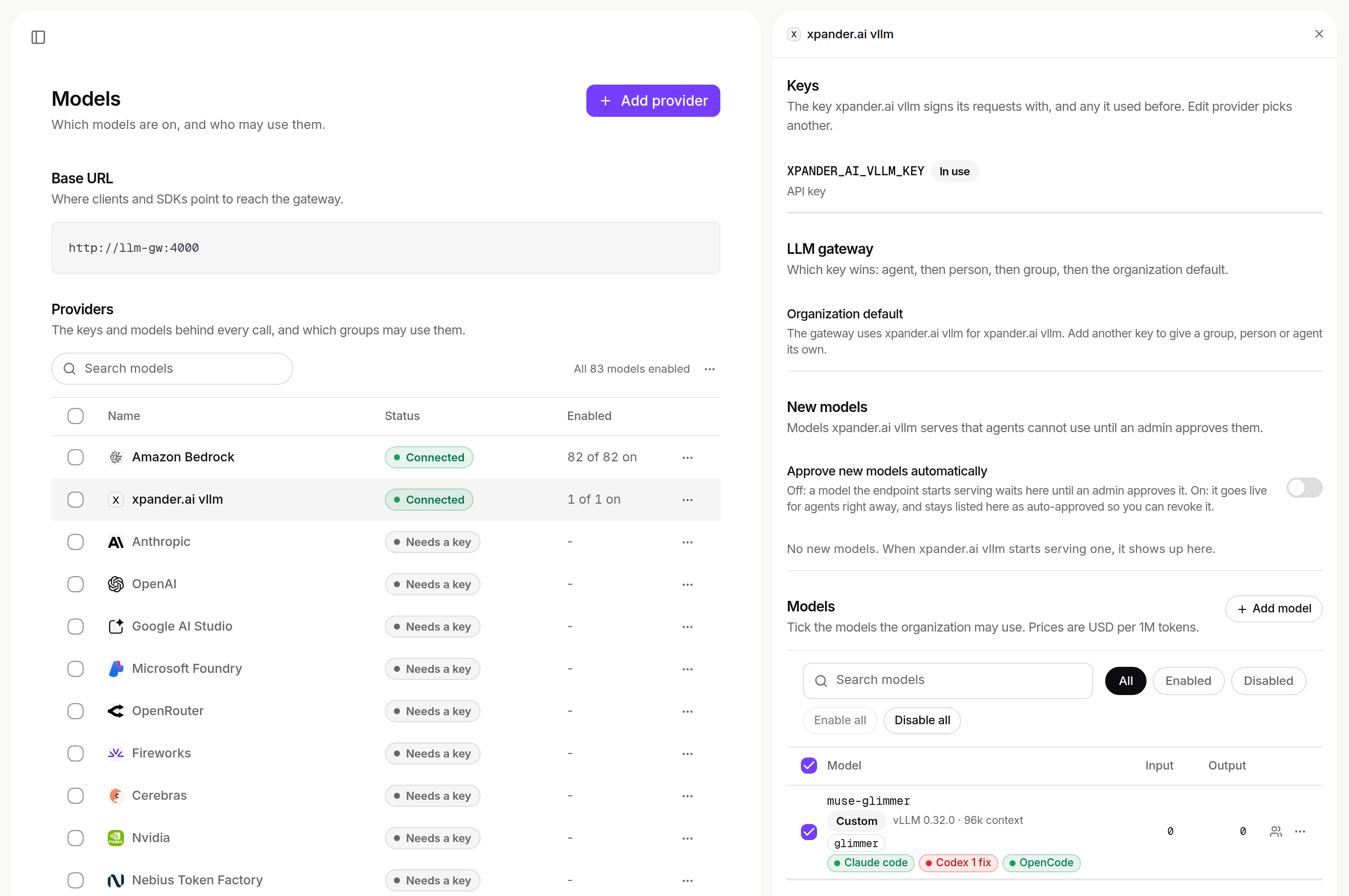The width and height of the screenshot is (1349, 896).
Task: Open more options next to All 83 models enabled
Action: [710, 369]
